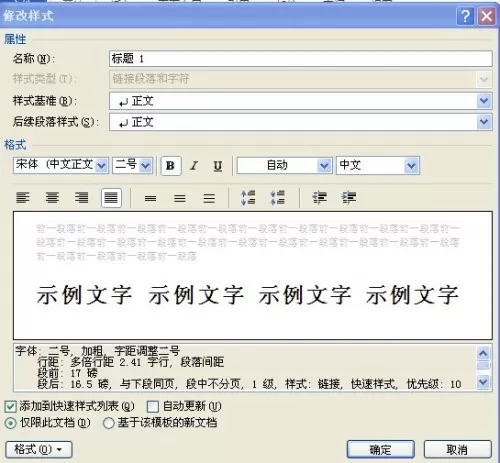The width and height of the screenshot is (500, 463).
Task: Increase paragraph spacing
Action: 248,198
